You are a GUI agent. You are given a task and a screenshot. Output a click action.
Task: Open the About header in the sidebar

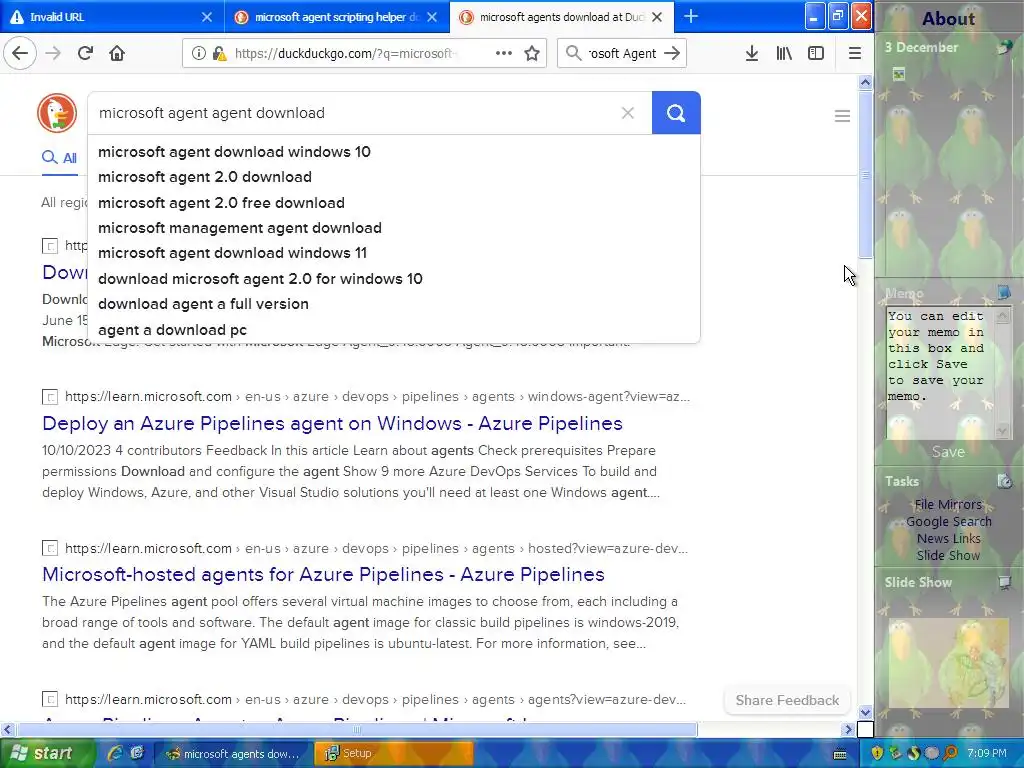pos(948,18)
